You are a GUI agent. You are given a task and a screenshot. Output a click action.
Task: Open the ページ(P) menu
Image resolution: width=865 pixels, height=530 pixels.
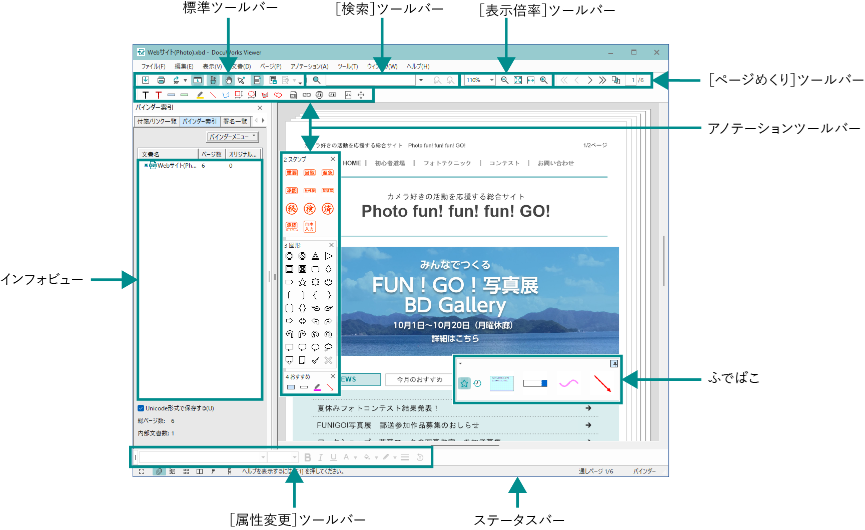tap(271, 66)
